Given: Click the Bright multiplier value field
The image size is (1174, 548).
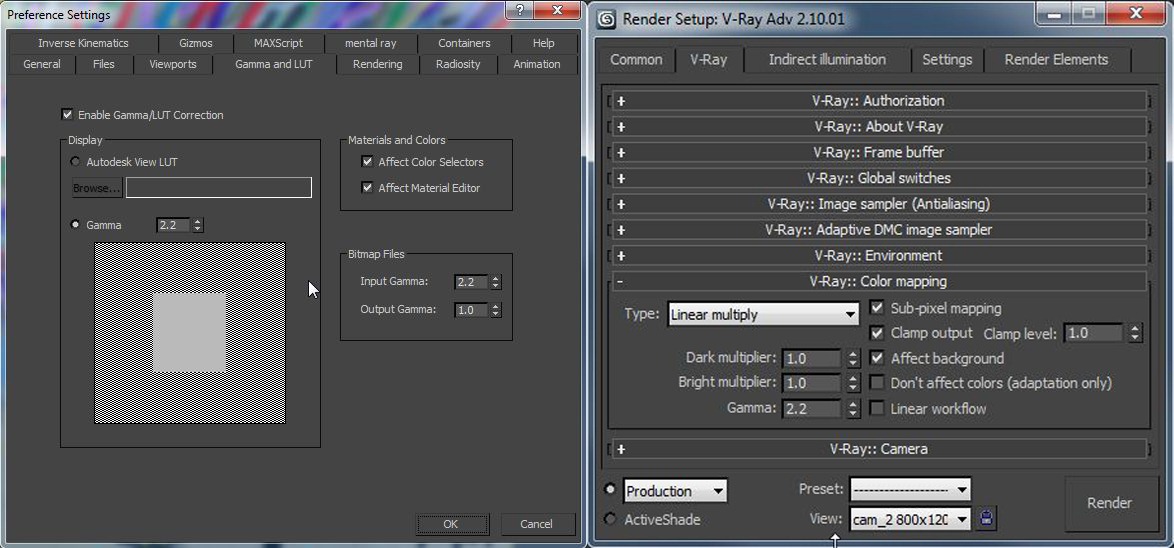Looking at the screenshot, I should pos(813,383).
